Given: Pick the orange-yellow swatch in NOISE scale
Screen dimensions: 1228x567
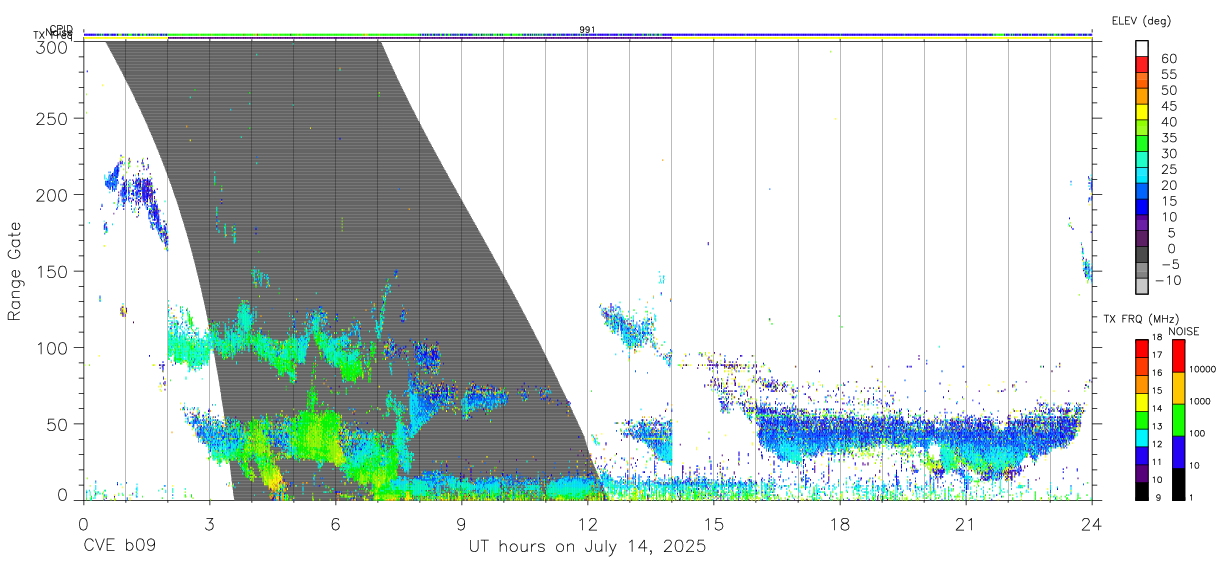Looking at the screenshot, I should coord(1178,388).
